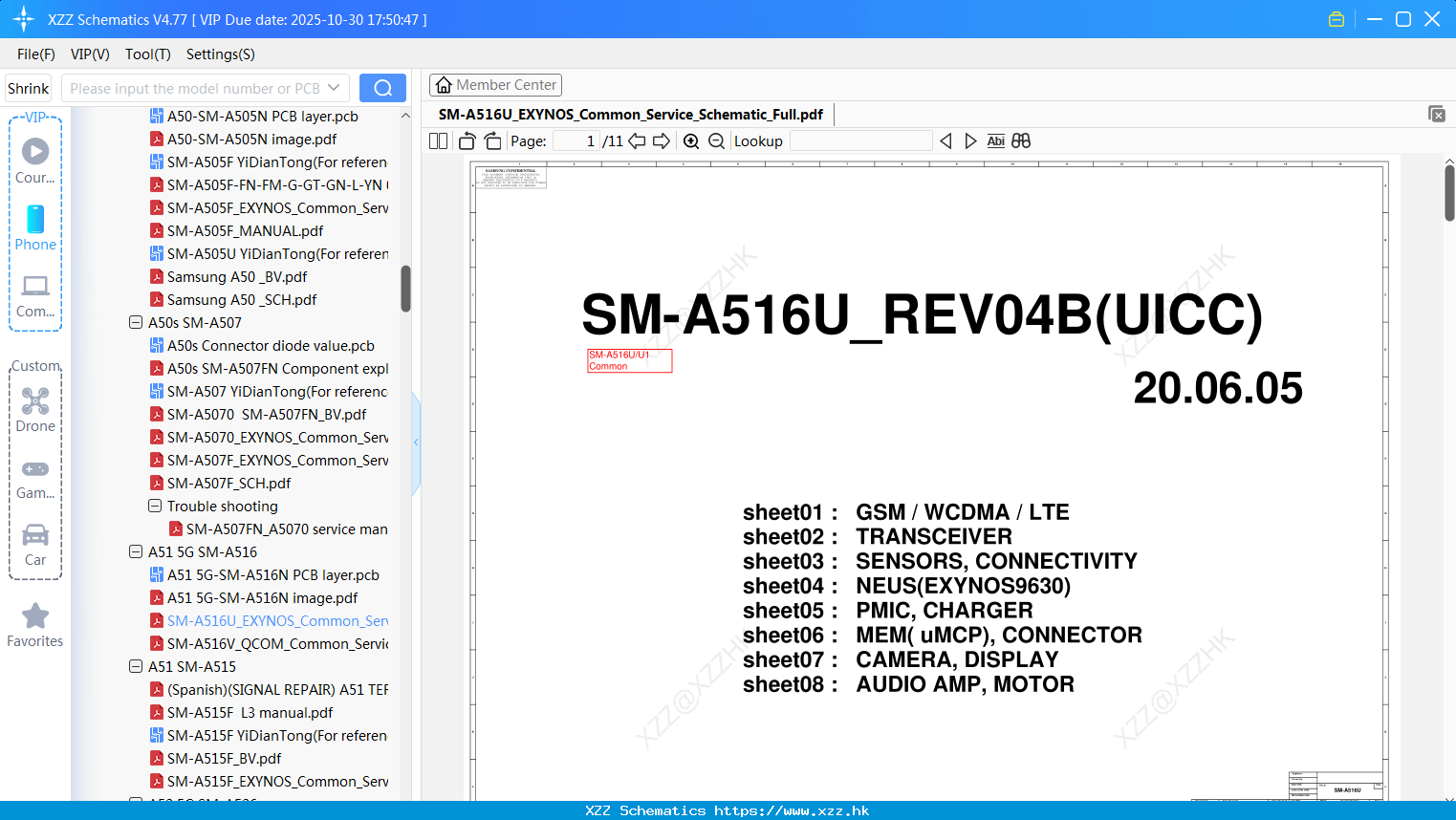Grab tree panel scrollbar thumb
Image resolution: width=1456 pixels, height=820 pixels.
405,289
